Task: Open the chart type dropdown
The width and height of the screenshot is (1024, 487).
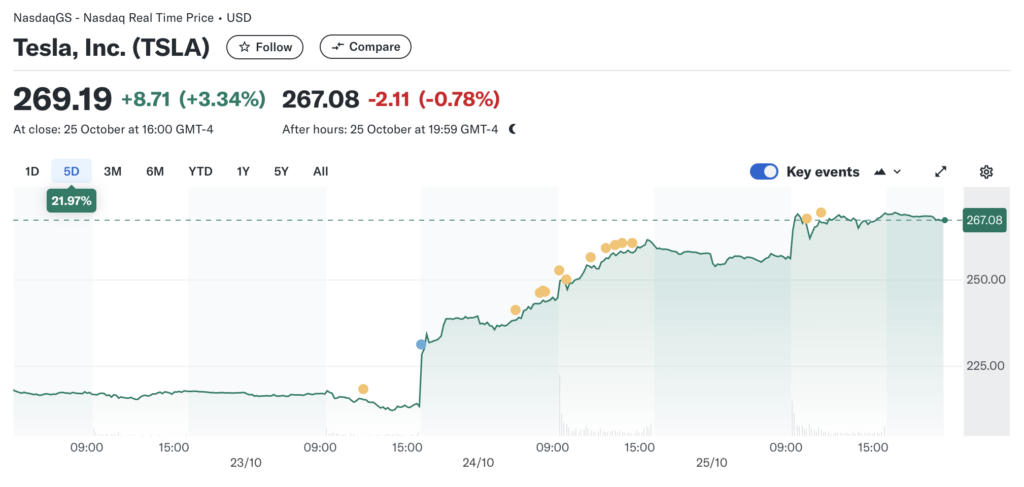Action: click(887, 172)
